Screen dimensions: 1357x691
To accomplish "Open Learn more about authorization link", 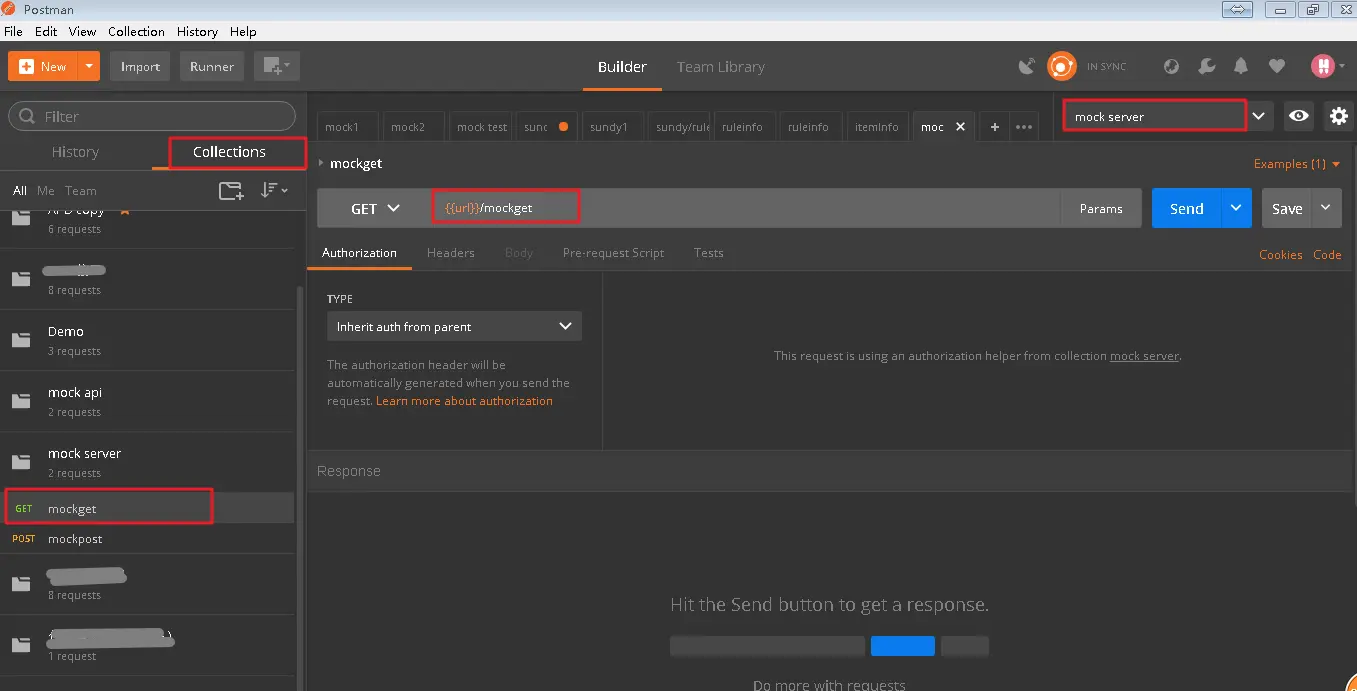I will click(464, 401).
